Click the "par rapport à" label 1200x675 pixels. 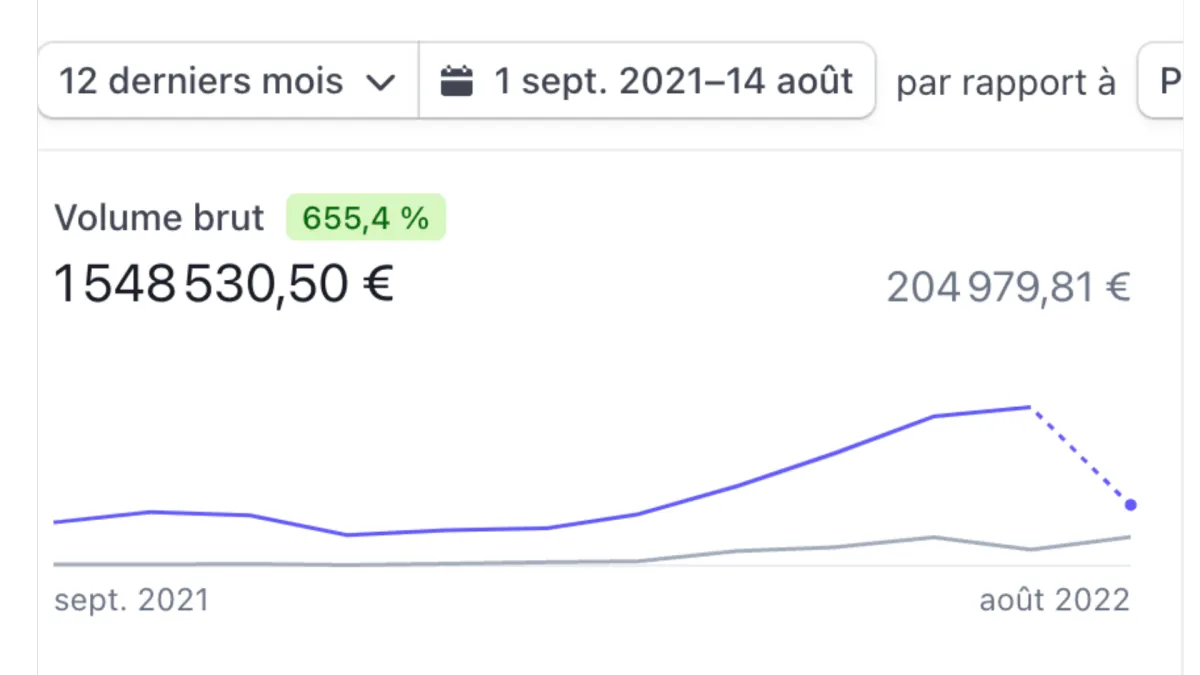[1005, 83]
